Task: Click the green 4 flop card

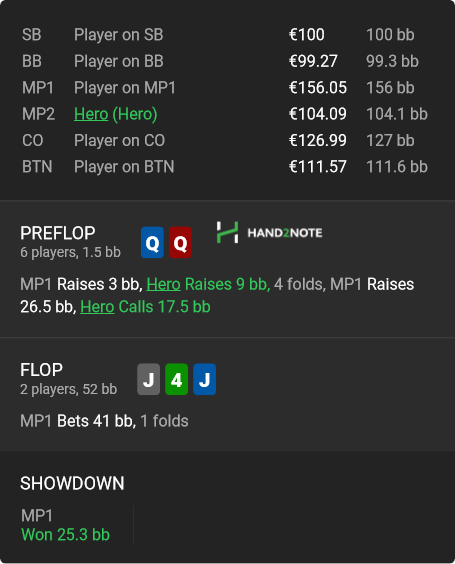Action: click(177, 379)
